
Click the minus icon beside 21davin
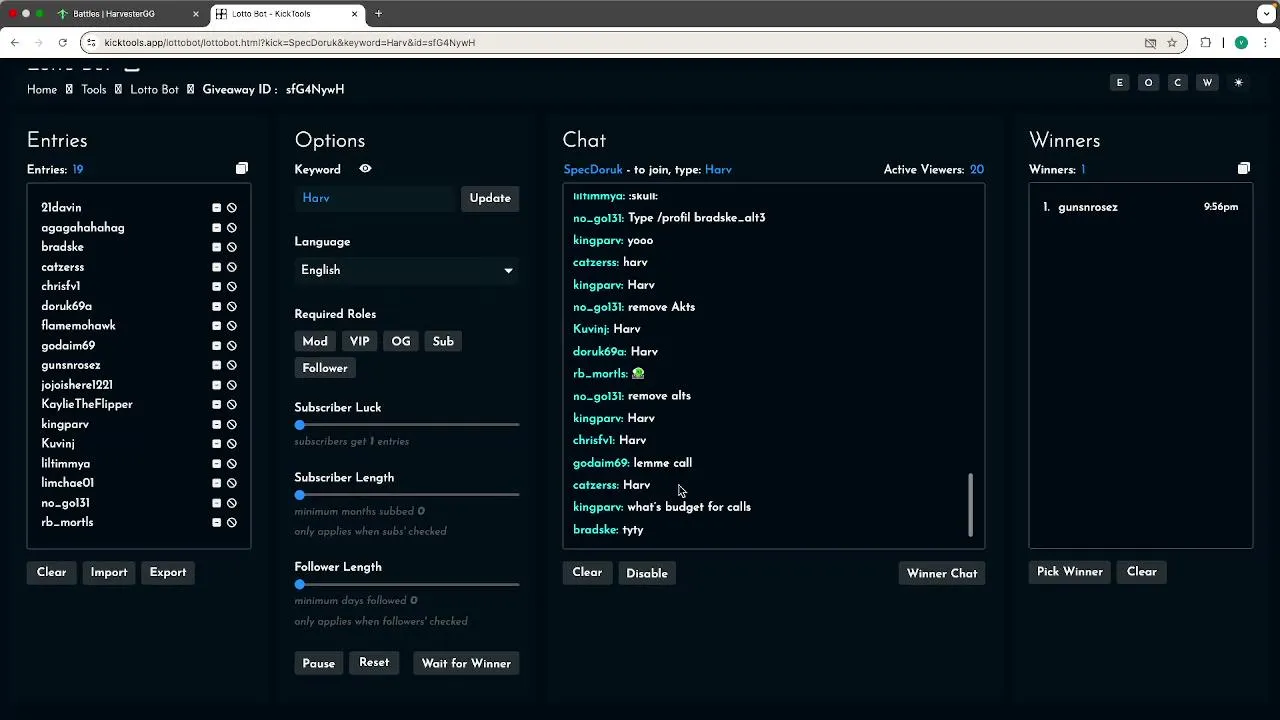tap(216, 208)
